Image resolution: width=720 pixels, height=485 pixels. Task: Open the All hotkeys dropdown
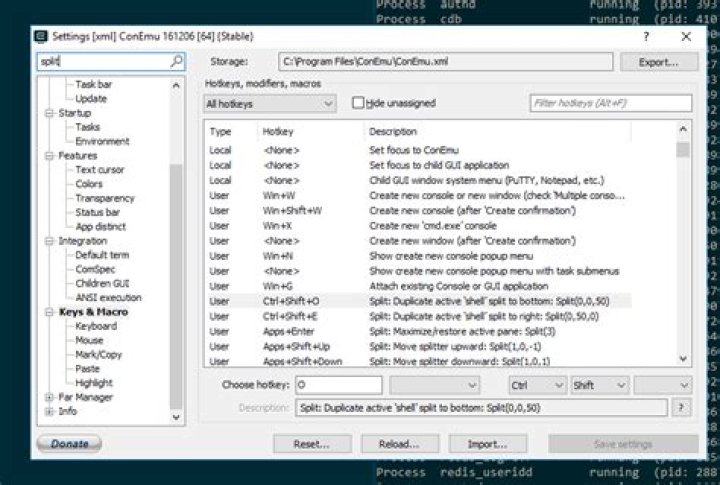pos(270,104)
